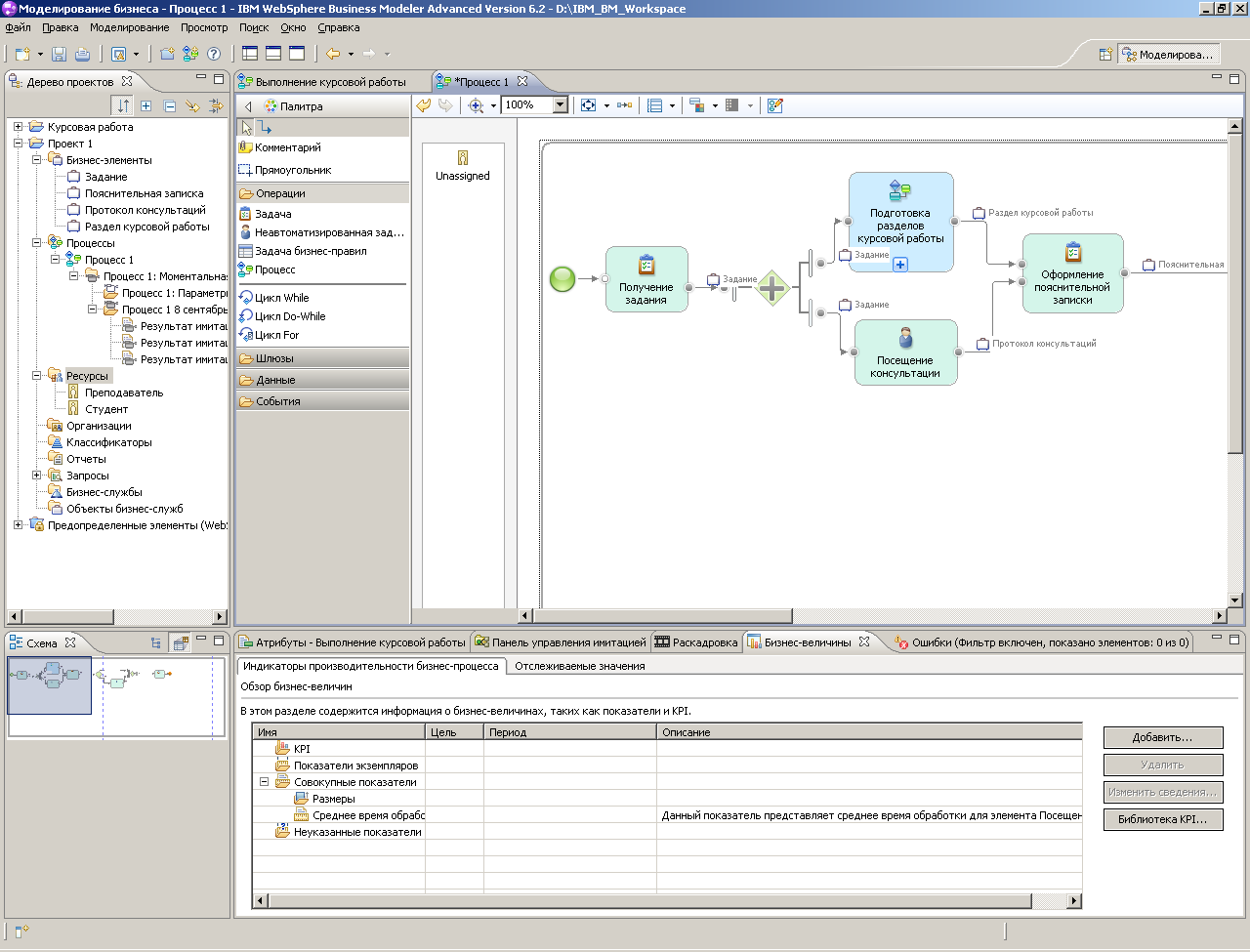Select the Connection tool in palette
The image size is (1250, 952).
(x=265, y=127)
